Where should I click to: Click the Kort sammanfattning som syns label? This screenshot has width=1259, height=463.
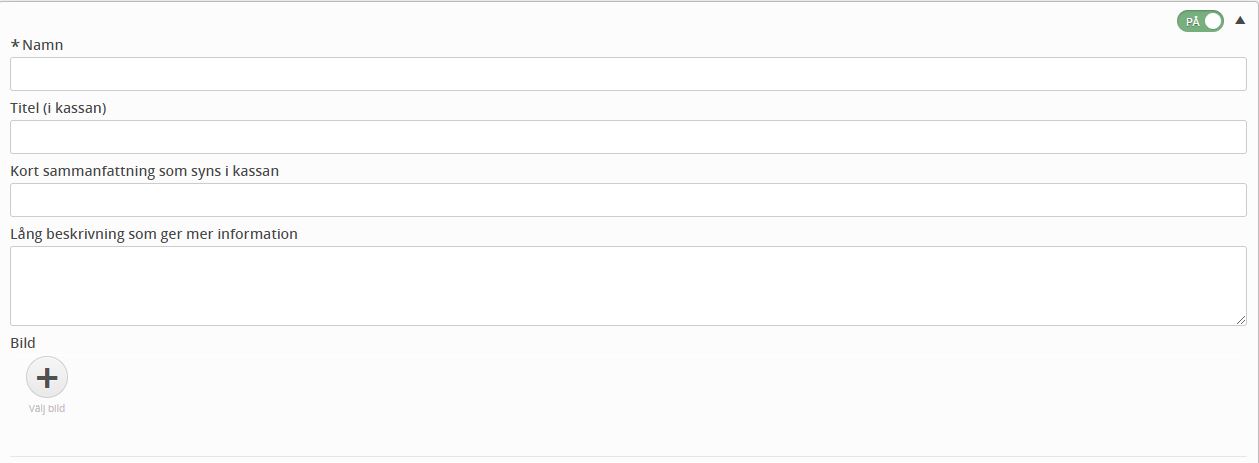click(144, 171)
